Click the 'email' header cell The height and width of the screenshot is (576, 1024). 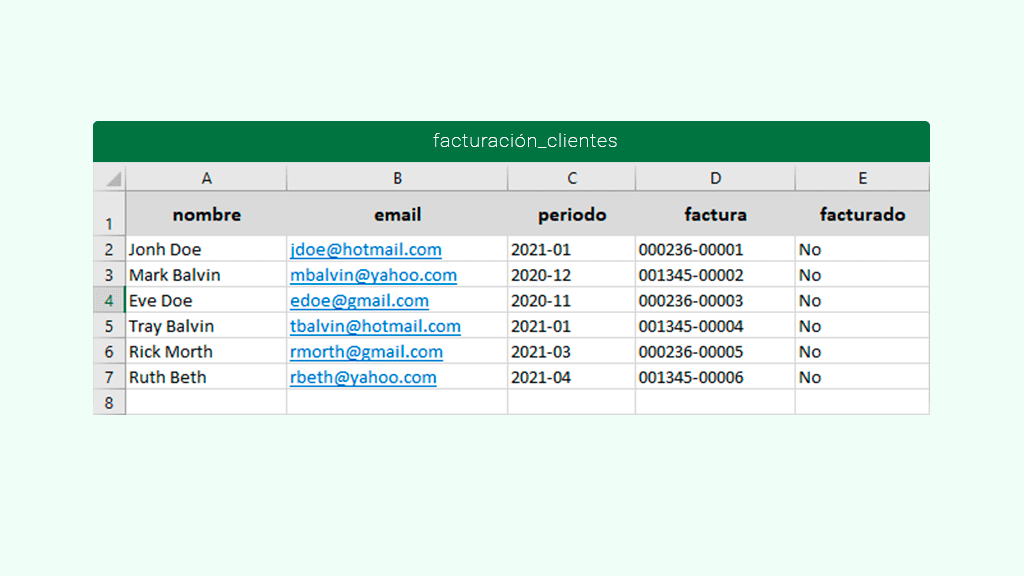pyautogui.click(x=397, y=214)
